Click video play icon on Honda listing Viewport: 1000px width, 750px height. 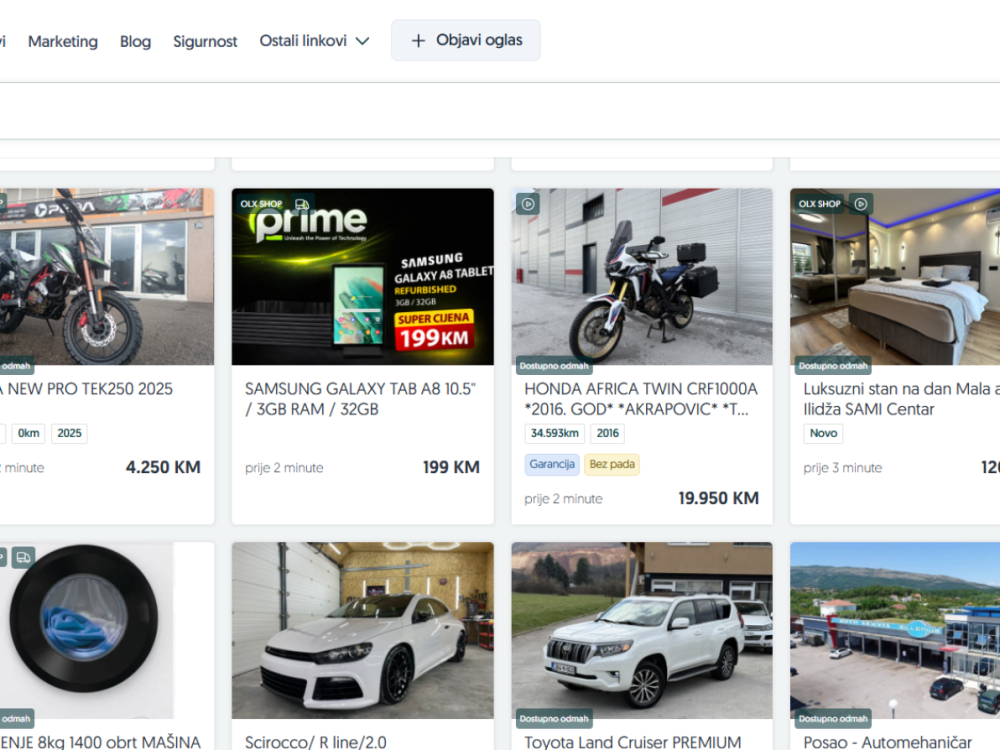528,204
